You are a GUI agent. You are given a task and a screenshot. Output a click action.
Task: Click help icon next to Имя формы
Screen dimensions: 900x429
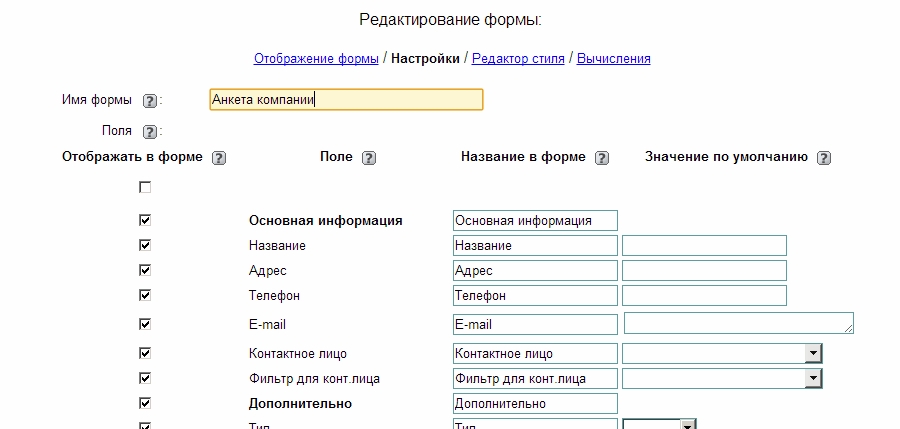tap(150, 100)
